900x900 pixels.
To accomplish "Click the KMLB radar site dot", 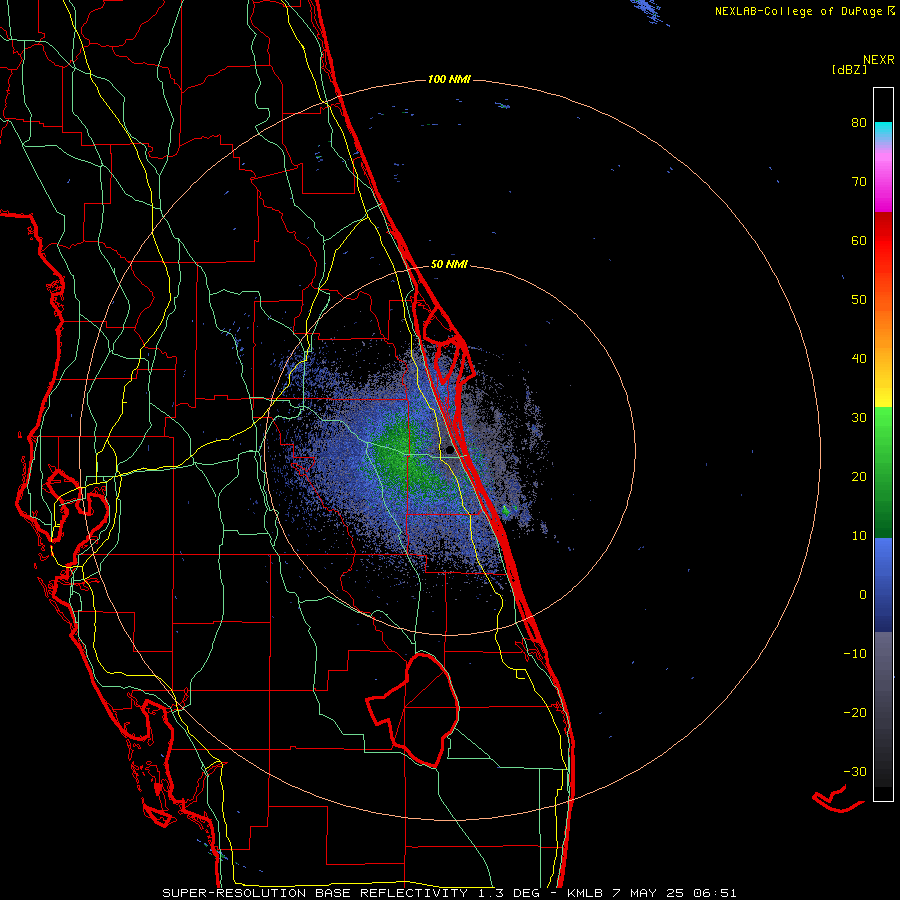I will coord(450,451).
